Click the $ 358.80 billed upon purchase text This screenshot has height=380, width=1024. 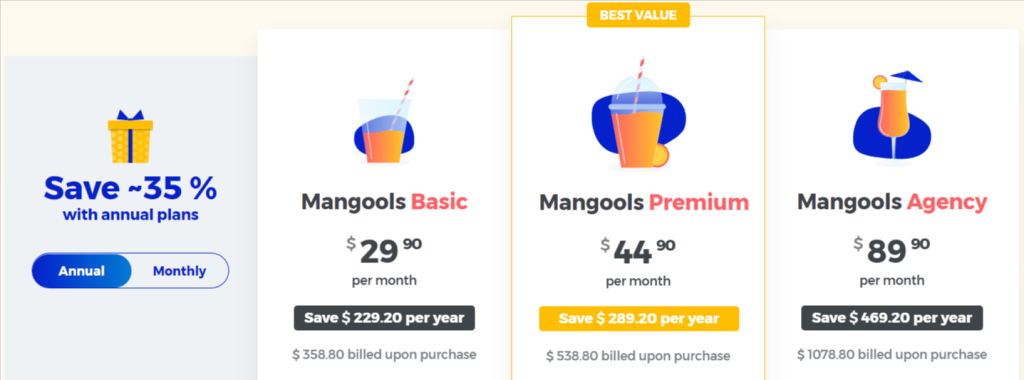pos(384,355)
